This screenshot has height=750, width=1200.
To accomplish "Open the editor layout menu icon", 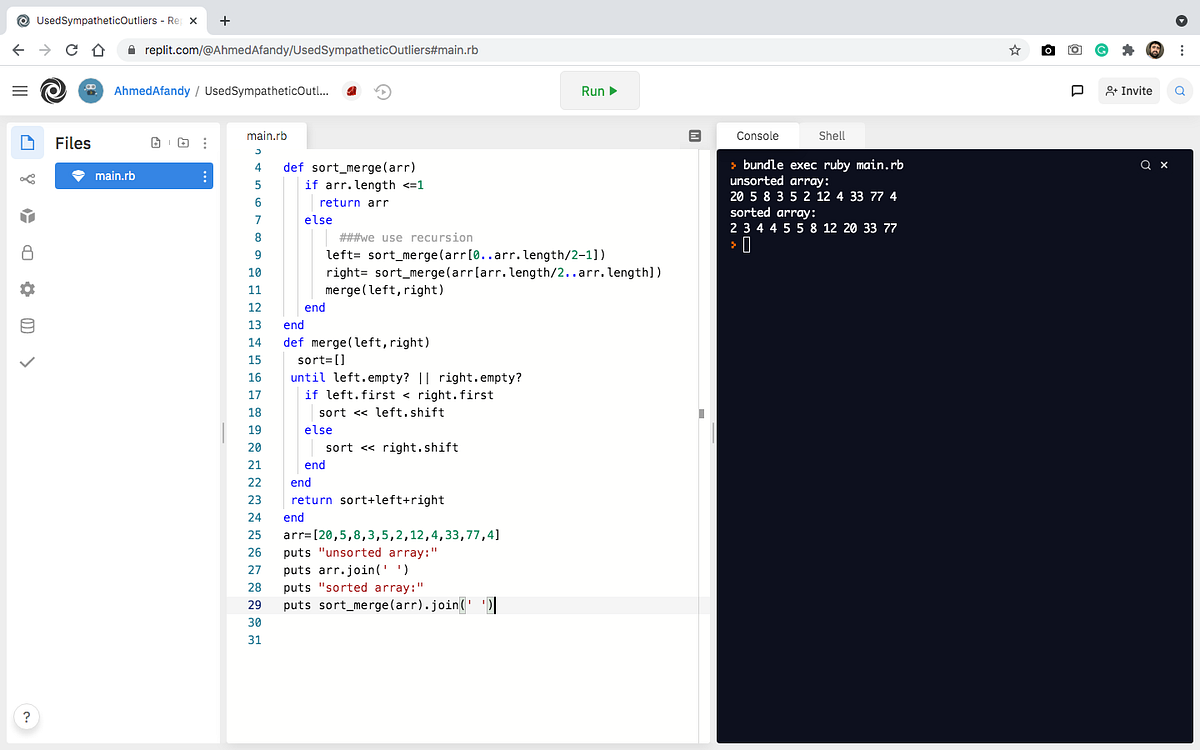I will tap(694, 135).
